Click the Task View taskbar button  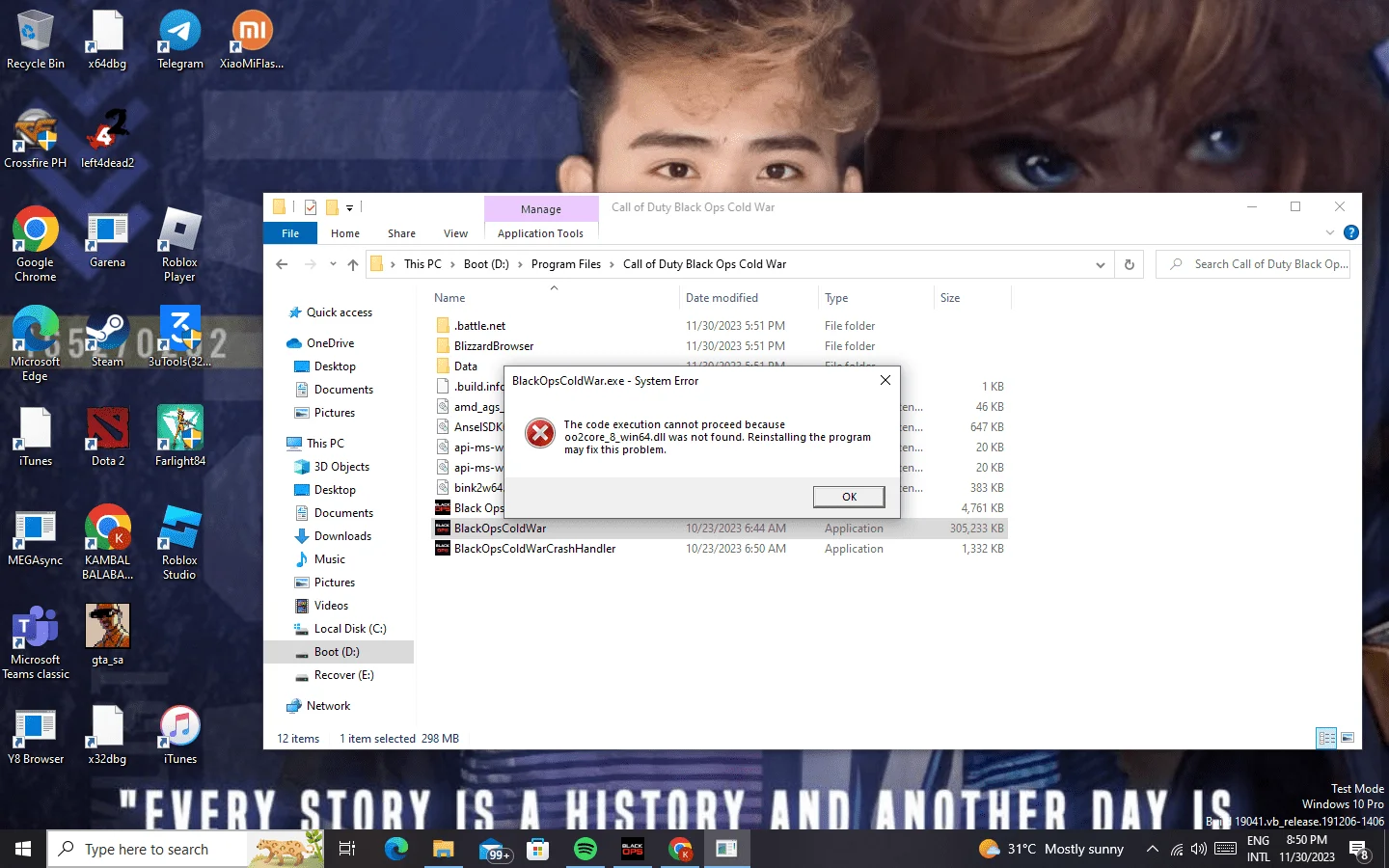pos(347,849)
